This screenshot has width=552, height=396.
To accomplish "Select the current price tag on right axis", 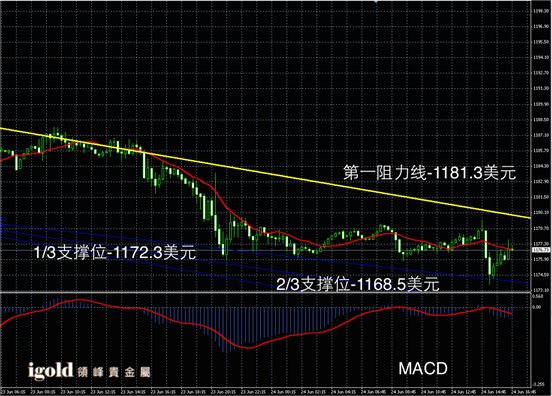I will 541,250.
